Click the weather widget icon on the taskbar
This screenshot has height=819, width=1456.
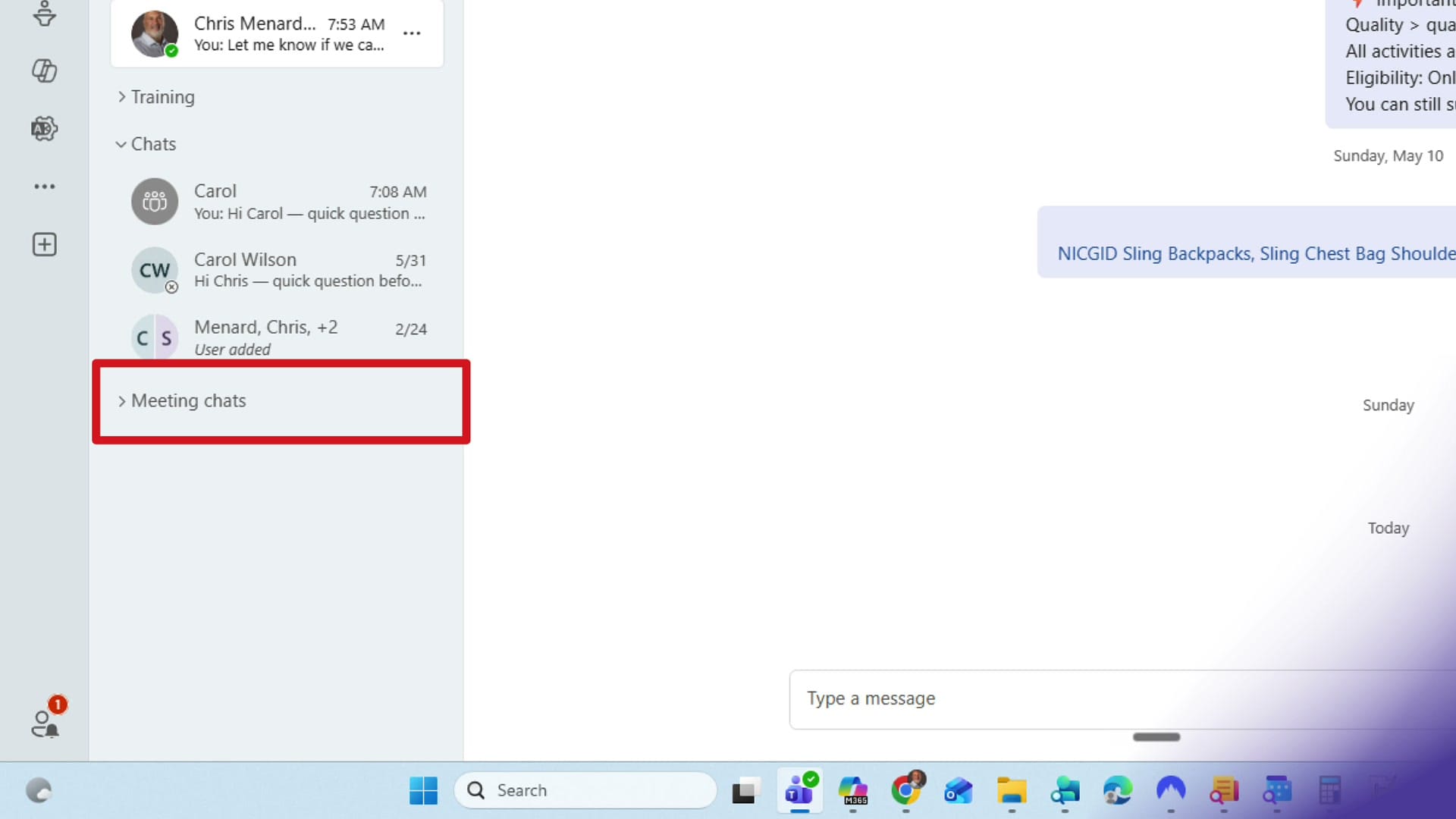(x=39, y=791)
